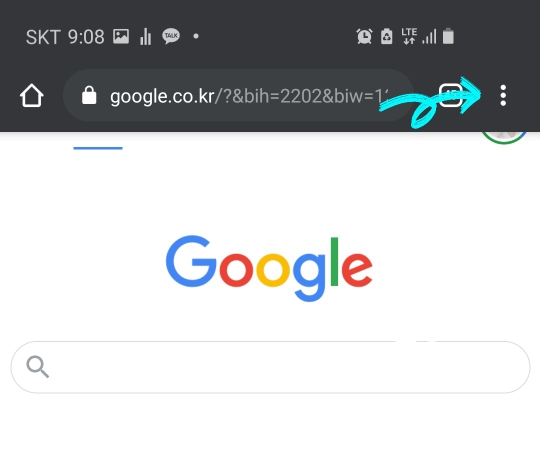Tap the KakaoTalk speech bubble notification icon
Image resolution: width=540 pixels, height=470 pixels.
click(171, 36)
